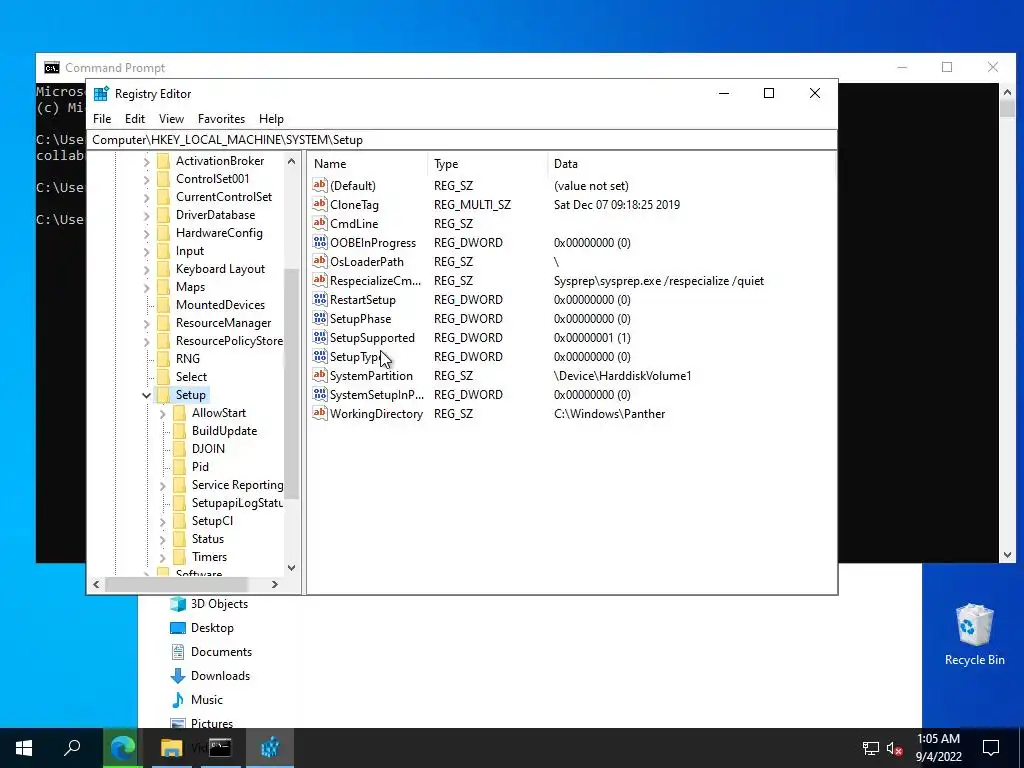
Task: Click the tree pane horizontal scrollbar thumb
Action: (x=176, y=584)
